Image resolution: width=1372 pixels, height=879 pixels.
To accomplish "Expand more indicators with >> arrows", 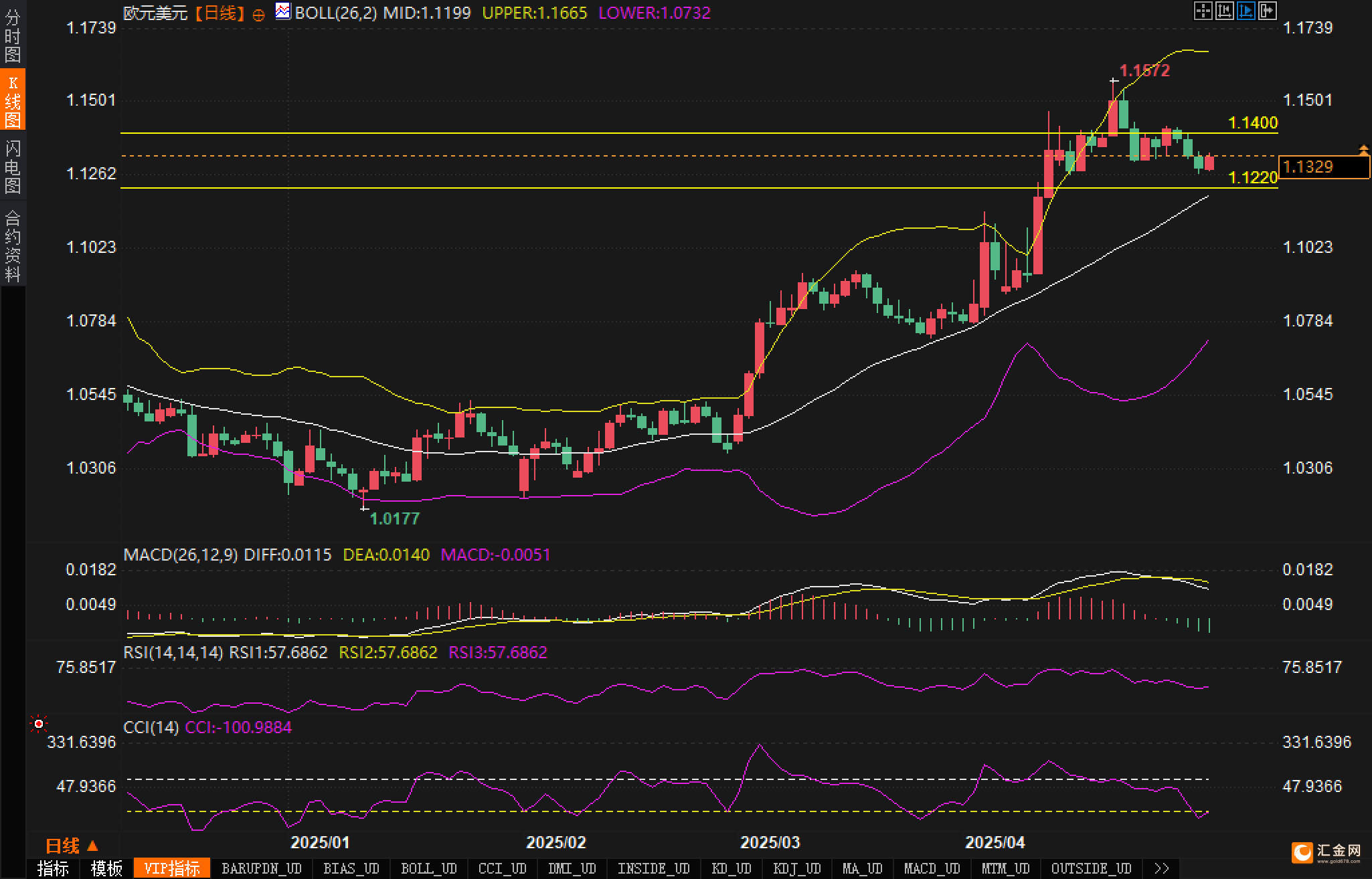I will click(1162, 868).
